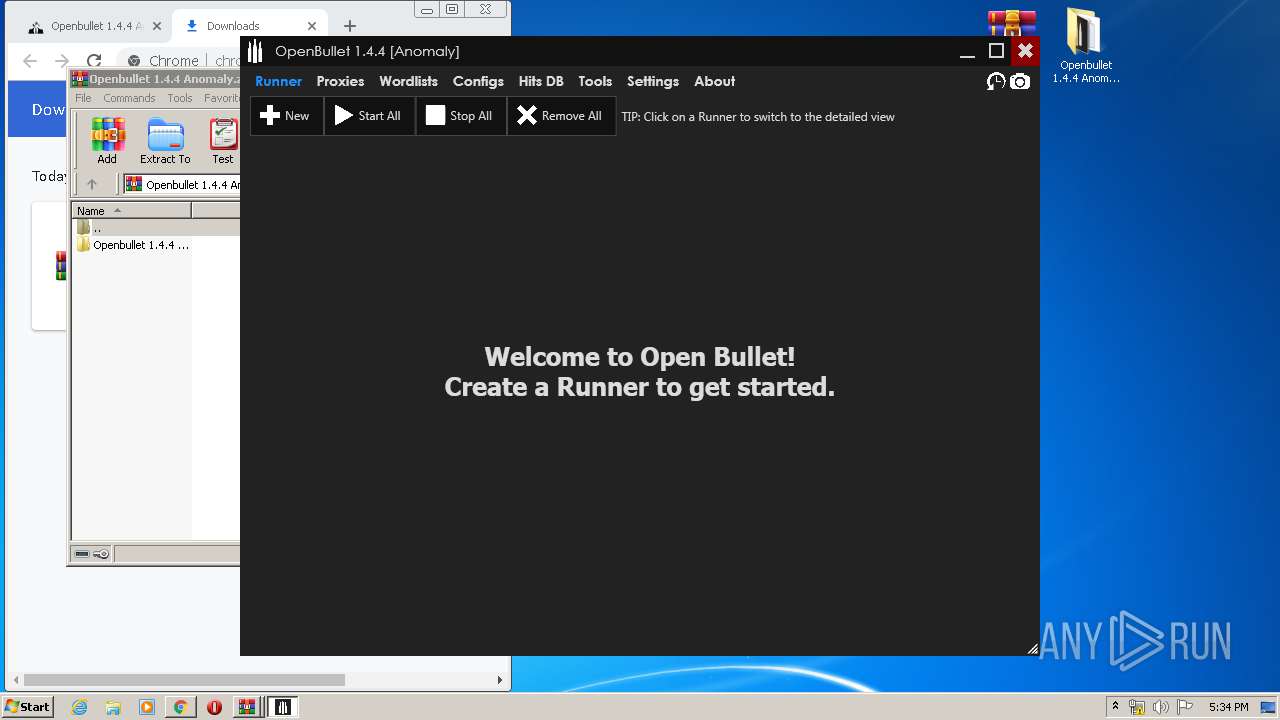Switch to Chrome from the taskbar
This screenshot has height=720, width=1280.
(x=180, y=707)
